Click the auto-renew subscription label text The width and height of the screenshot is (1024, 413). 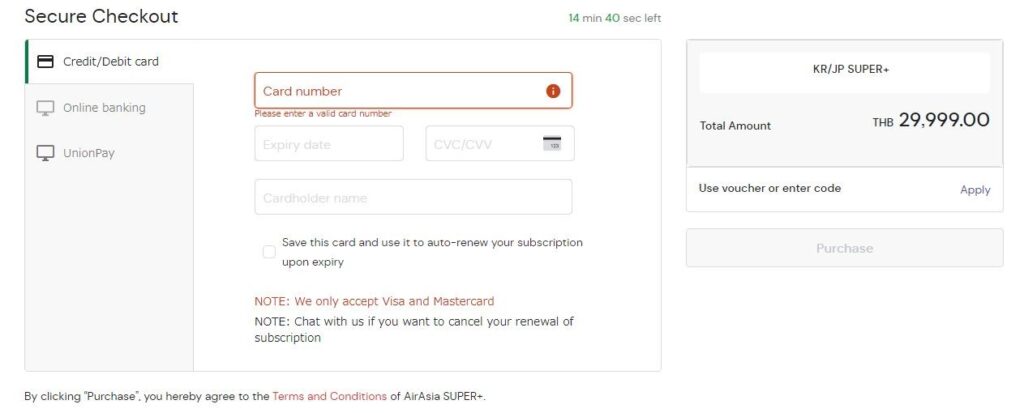click(x=432, y=252)
